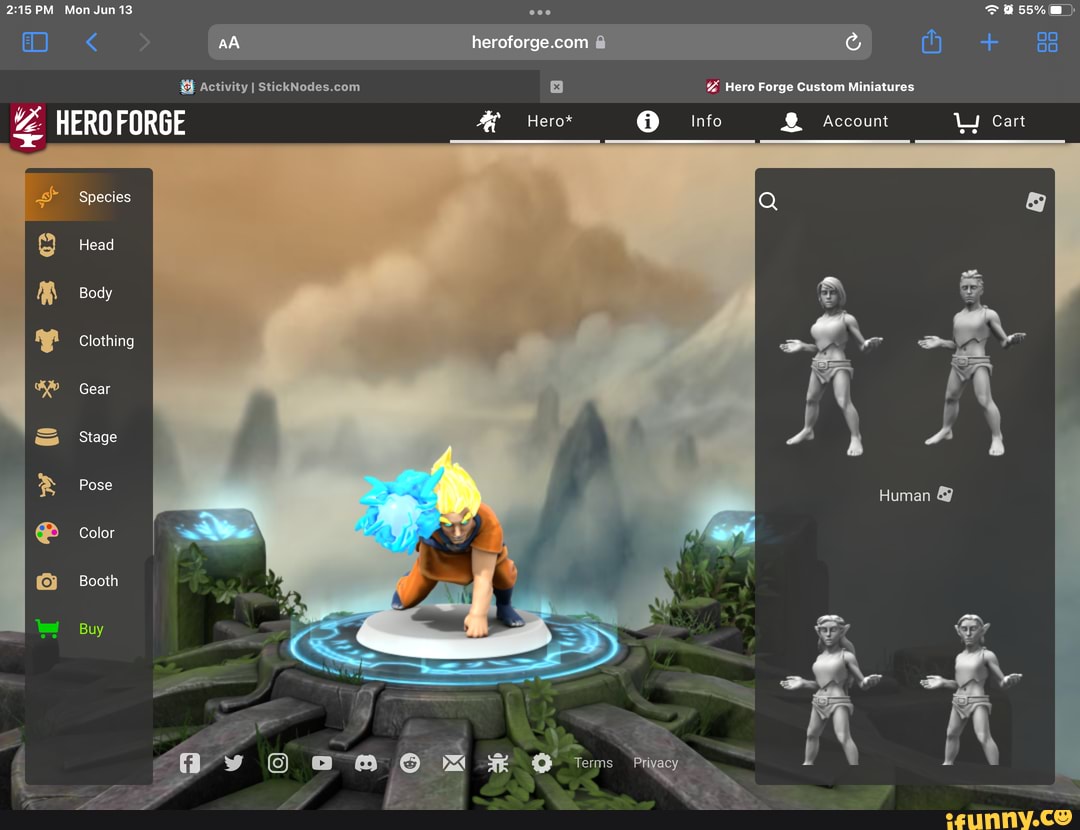Select the Gear customization option
The width and height of the screenshot is (1080, 830).
coord(88,389)
